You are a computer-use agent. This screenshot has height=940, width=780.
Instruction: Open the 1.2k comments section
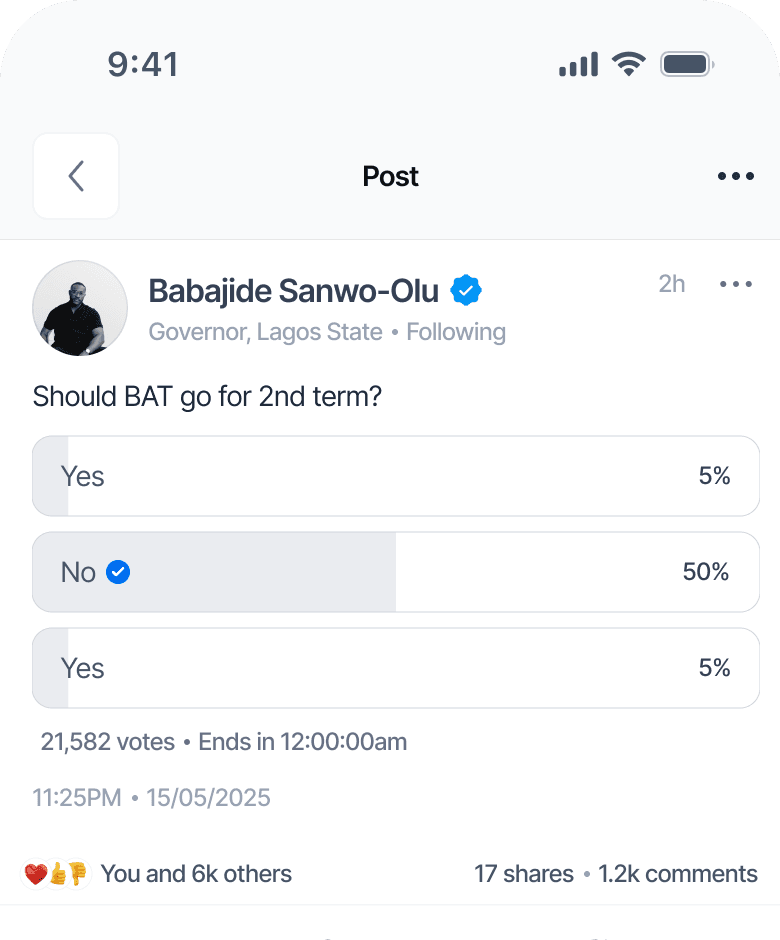coord(678,874)
